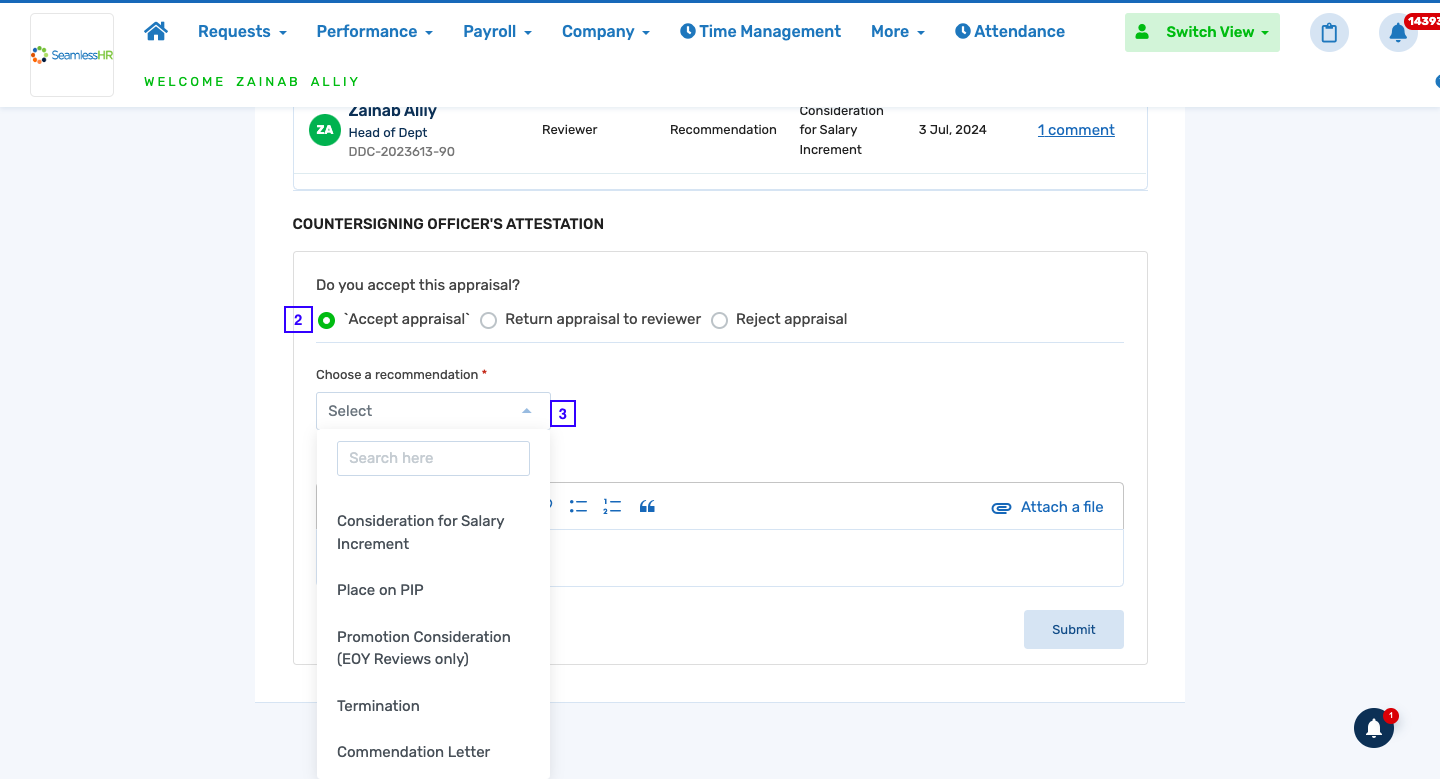Viewport: 1440px width, 779px height.
Task: Click the Home icon in navbar
Action: click(x=155, y=31)
